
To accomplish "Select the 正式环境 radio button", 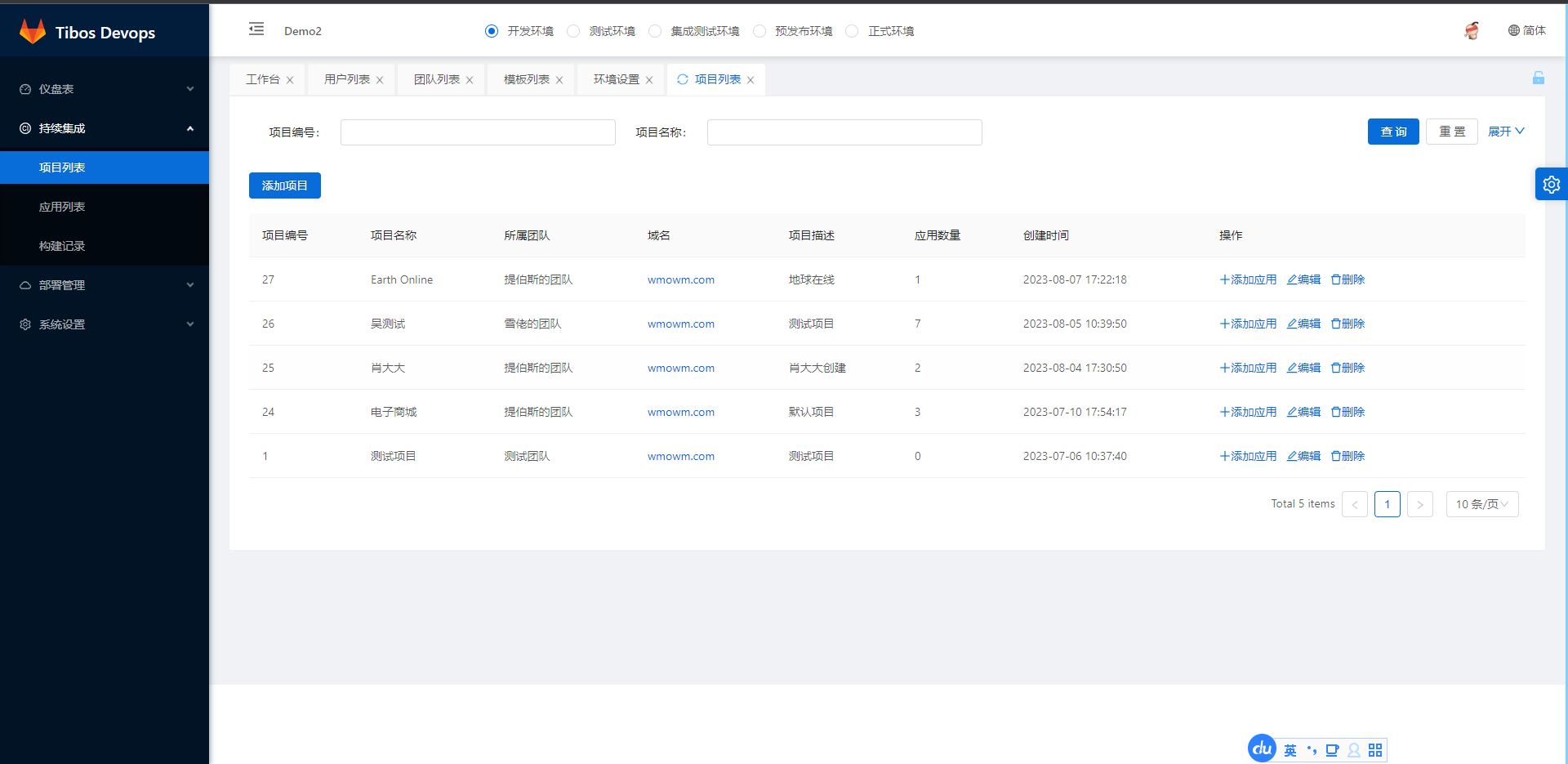I will pyautogui.click(x=852, y=31).
